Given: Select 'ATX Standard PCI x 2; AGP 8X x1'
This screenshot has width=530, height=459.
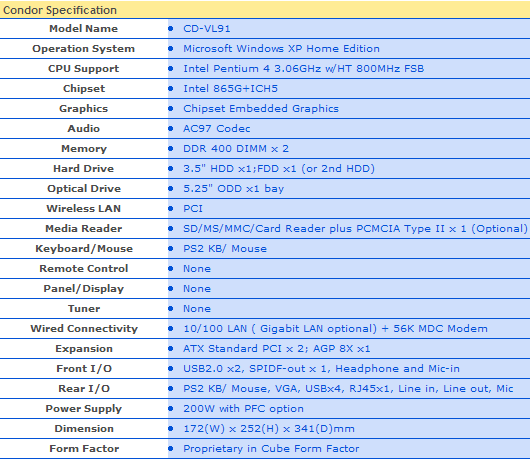Looking at the screenshot, I should pos(276,348).
